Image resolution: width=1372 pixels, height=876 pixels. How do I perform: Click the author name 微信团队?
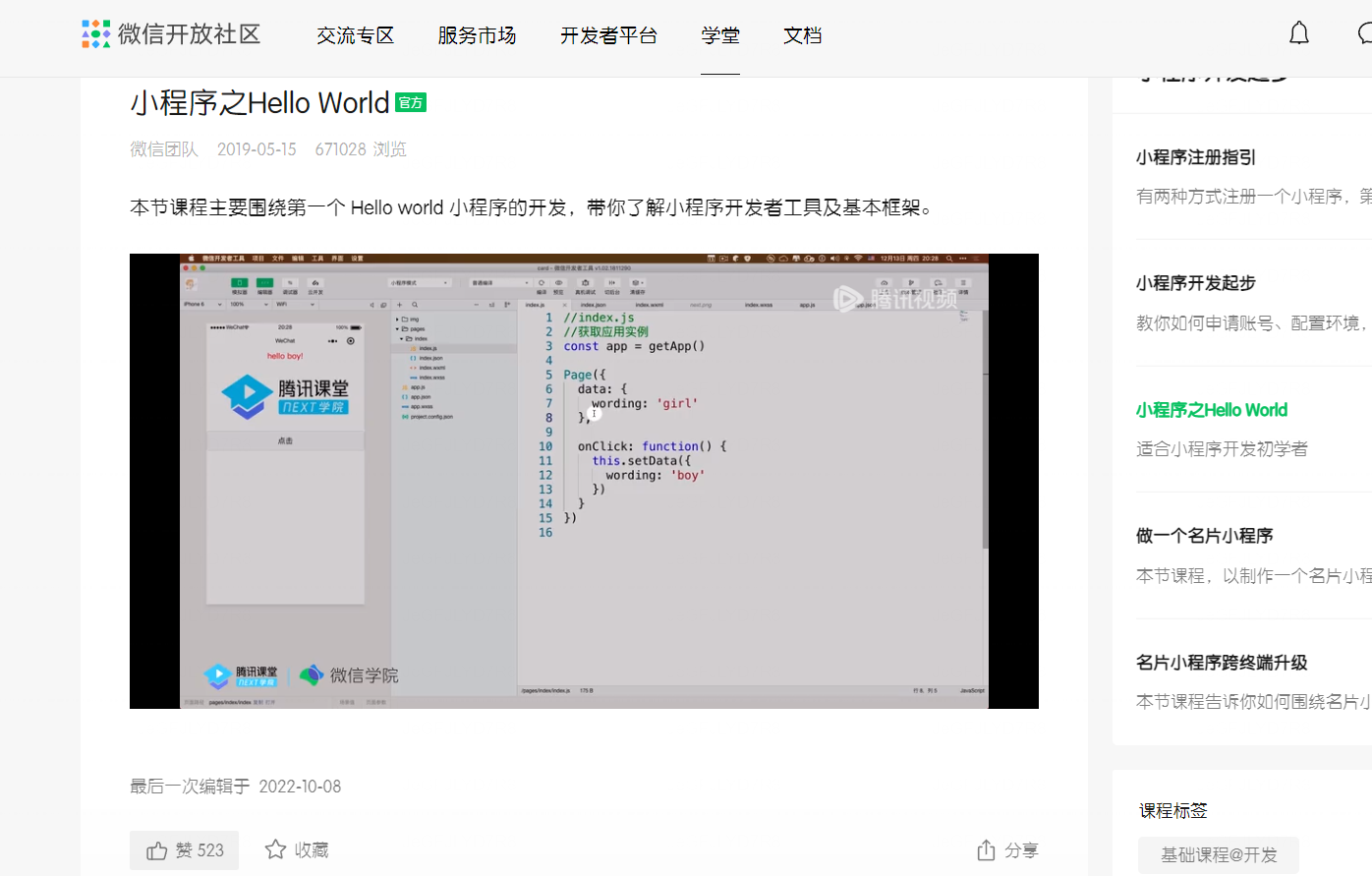pyautogui.click(x=164, y=149)
